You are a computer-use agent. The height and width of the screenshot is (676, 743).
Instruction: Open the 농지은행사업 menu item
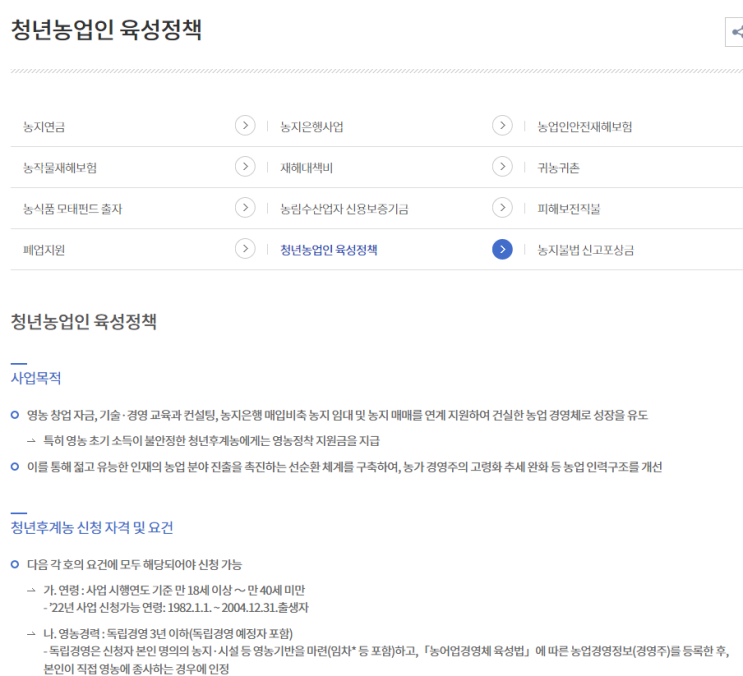pyautogui.click(x=311, y=126)
